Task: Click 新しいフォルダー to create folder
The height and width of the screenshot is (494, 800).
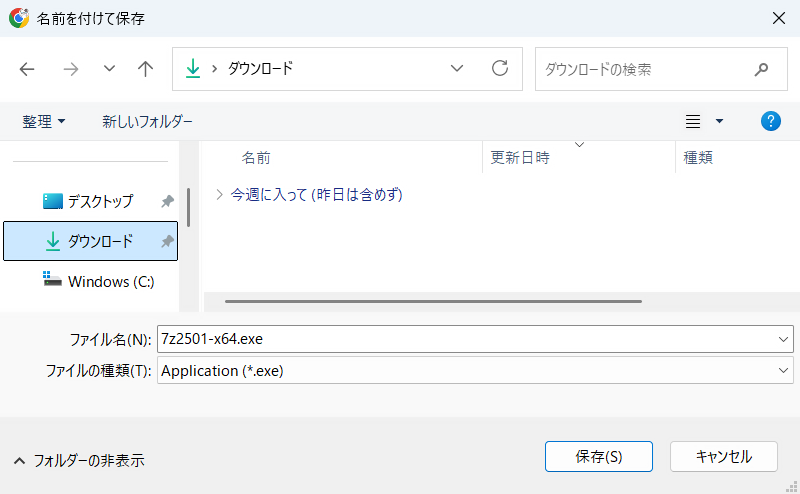Action: (147, 121)
